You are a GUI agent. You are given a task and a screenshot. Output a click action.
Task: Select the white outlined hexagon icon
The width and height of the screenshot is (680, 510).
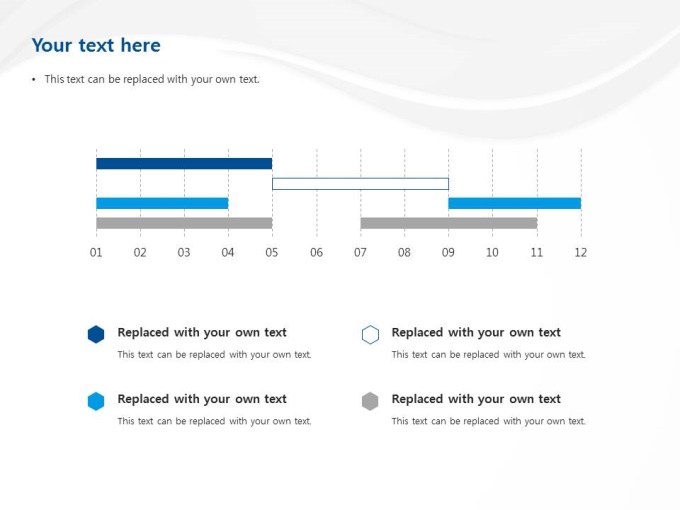[370, 335]
